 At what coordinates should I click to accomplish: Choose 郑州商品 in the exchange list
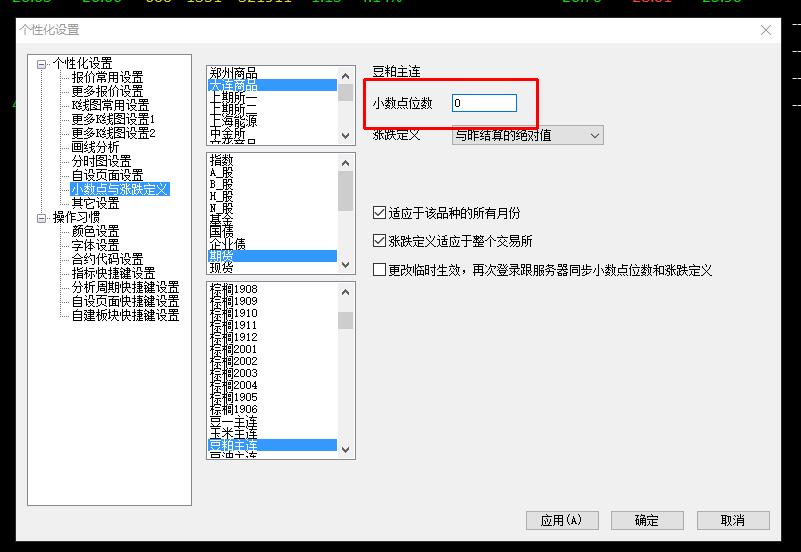click(x=233, y=73)
